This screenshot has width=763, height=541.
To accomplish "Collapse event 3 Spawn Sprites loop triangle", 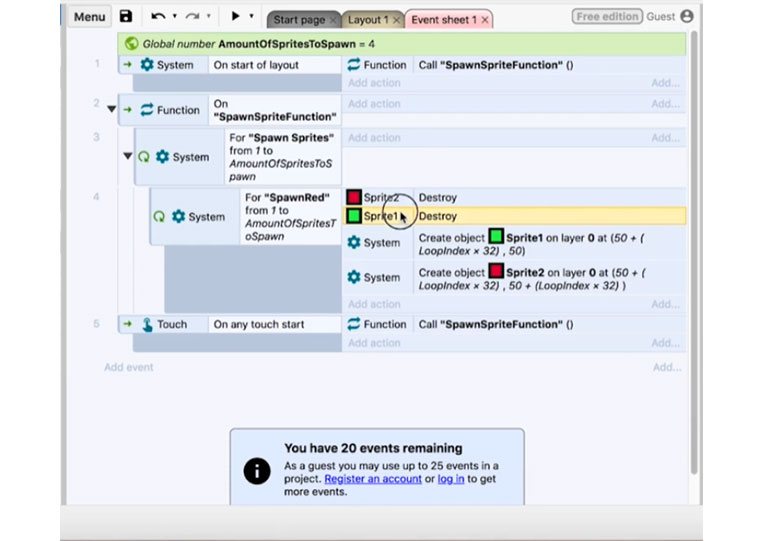I will click(127, 156).
